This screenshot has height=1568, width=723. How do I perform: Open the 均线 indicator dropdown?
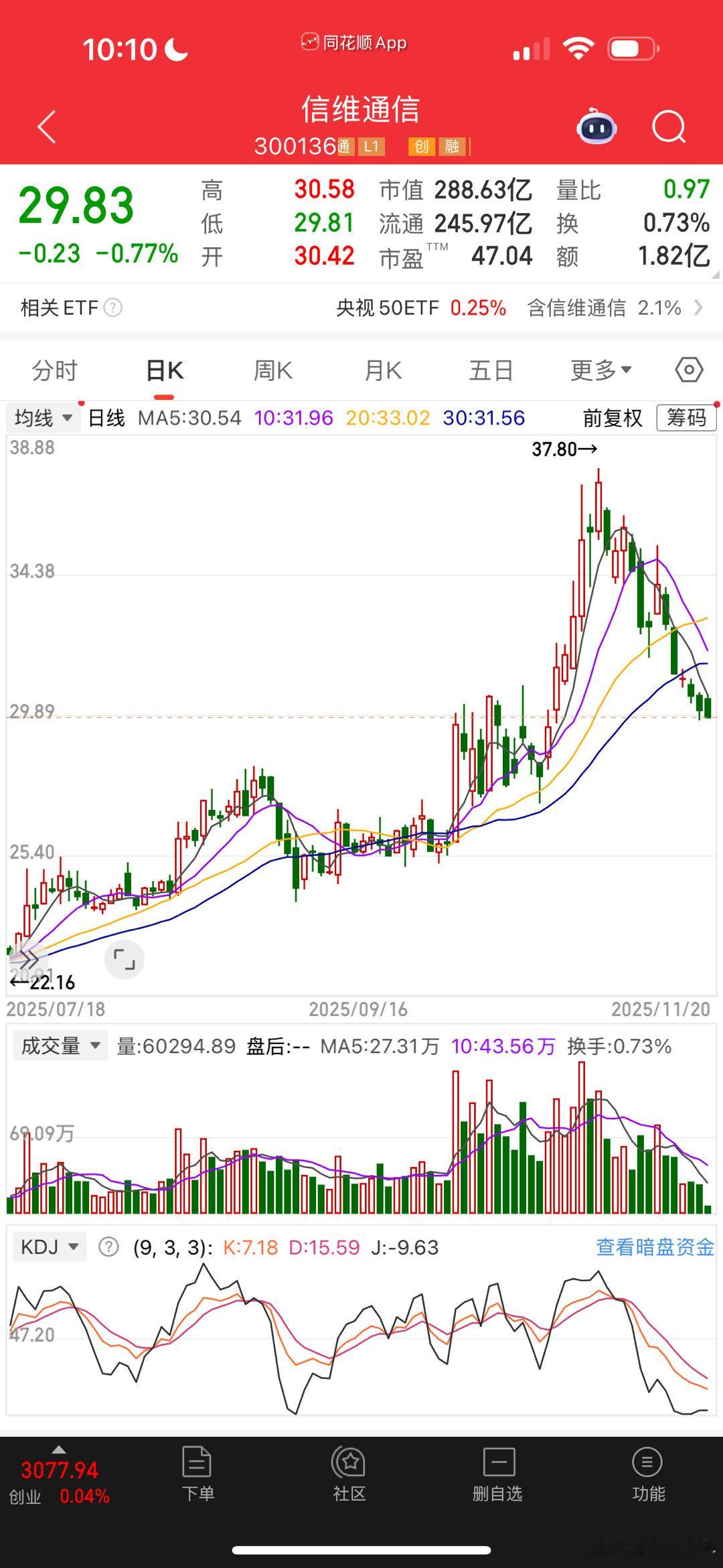44,418
